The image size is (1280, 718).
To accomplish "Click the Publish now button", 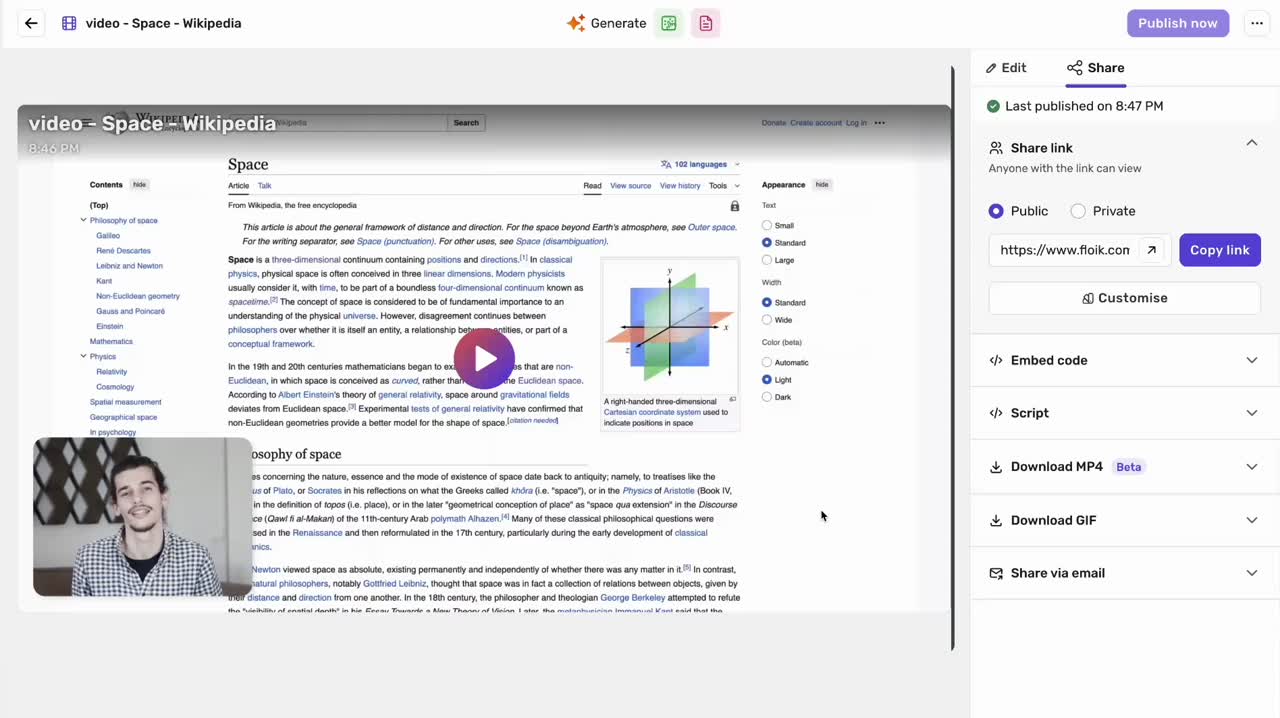I will pyautogui.click(x=1178, y=23).
